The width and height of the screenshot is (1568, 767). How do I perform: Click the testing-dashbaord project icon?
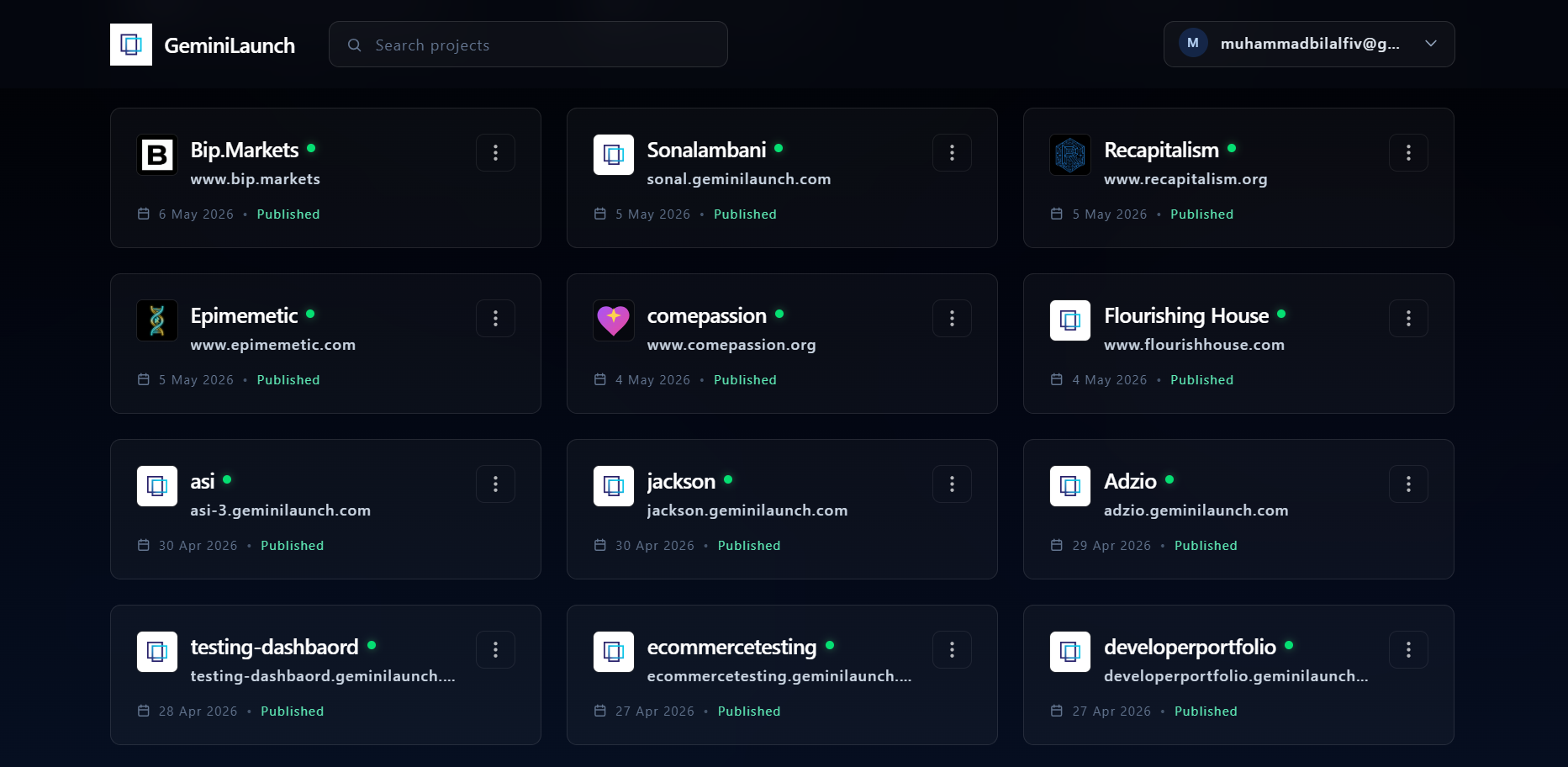tap(157, 652)
